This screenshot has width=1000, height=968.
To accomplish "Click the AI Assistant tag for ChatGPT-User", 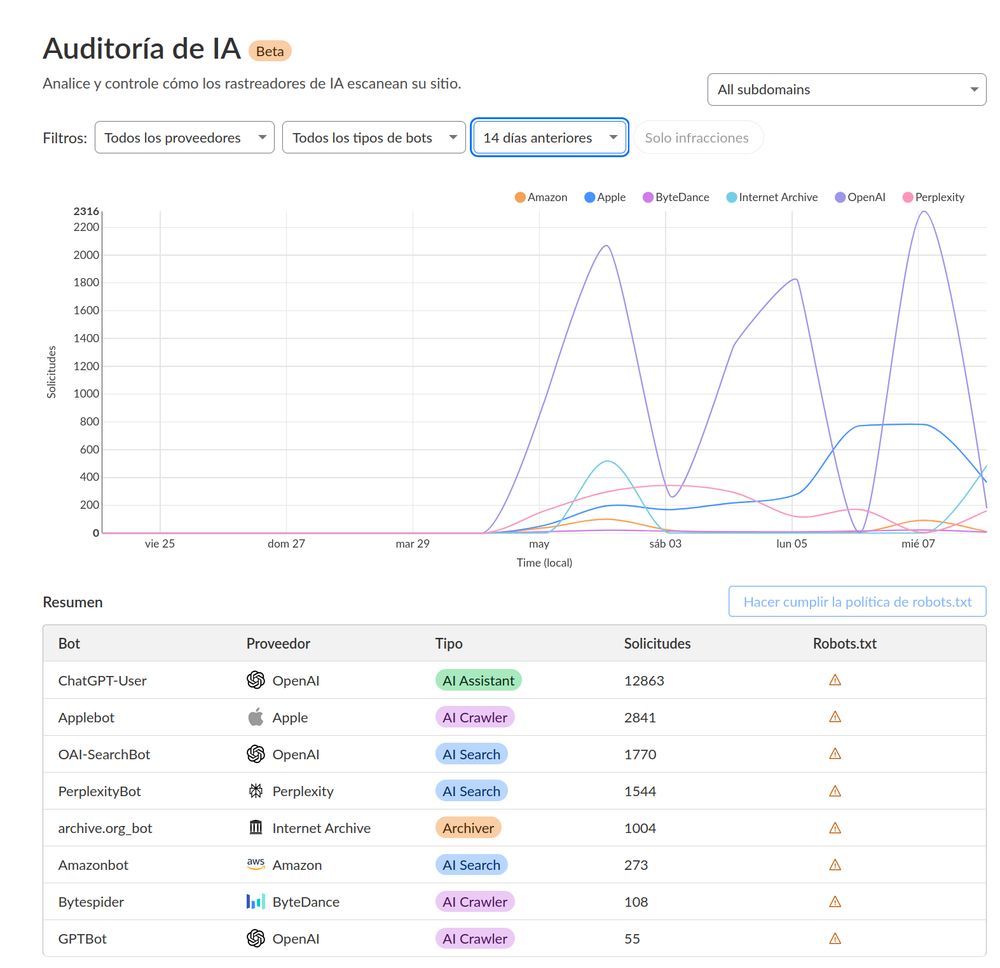I will [478, 680].
